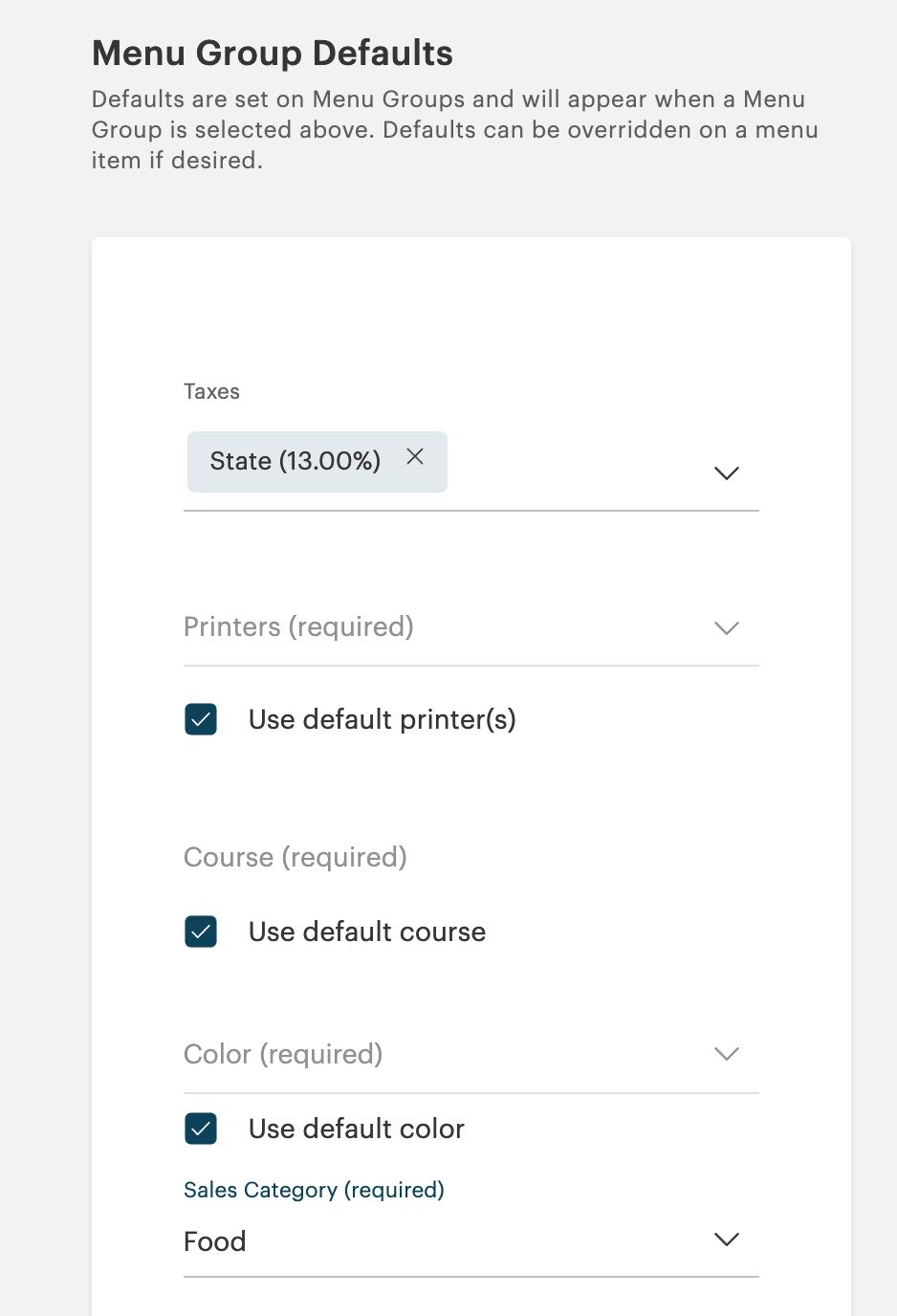This screenshot has height=1316, width=897.
Task: Click inside the Taxes selection field
Action: tap(574, 472)
